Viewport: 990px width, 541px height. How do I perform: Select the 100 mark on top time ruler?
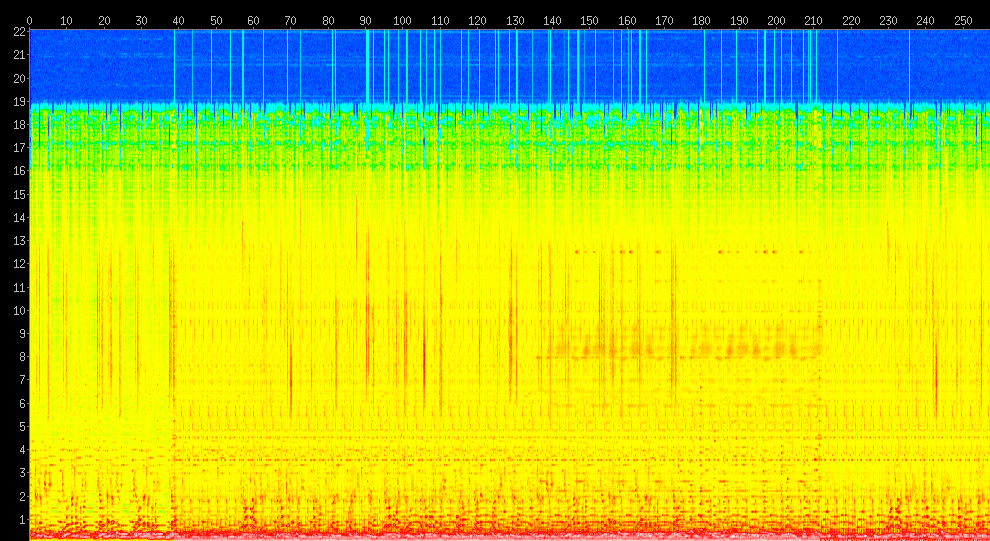pyautogui.click(x=402, y=20)
